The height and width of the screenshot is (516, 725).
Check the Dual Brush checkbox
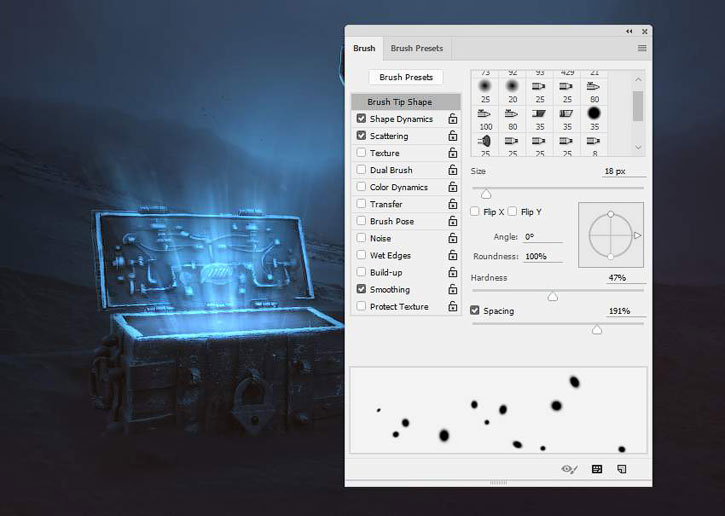coord(361,170)
